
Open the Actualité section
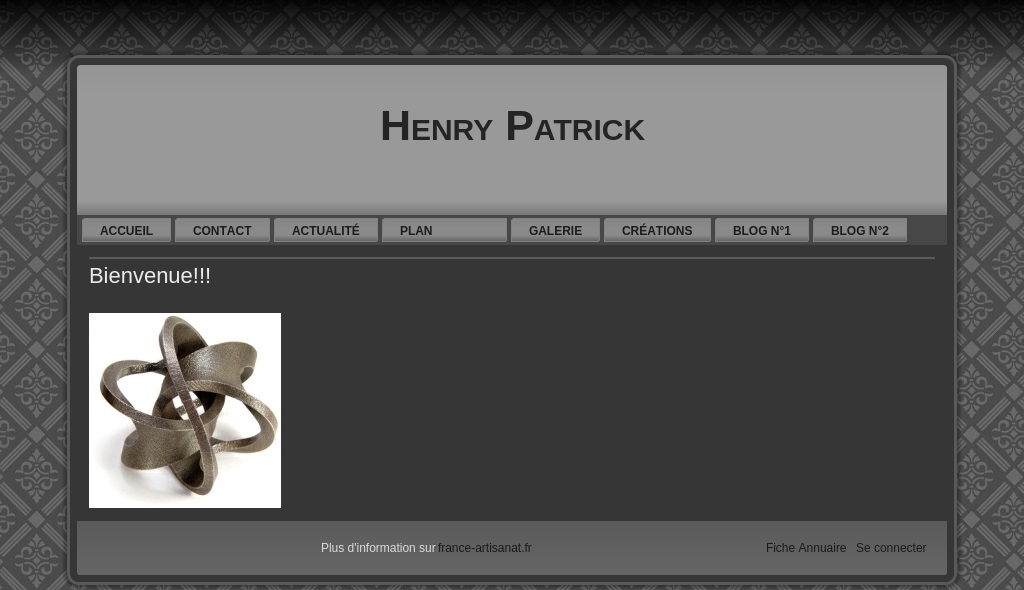coord(326,230)
